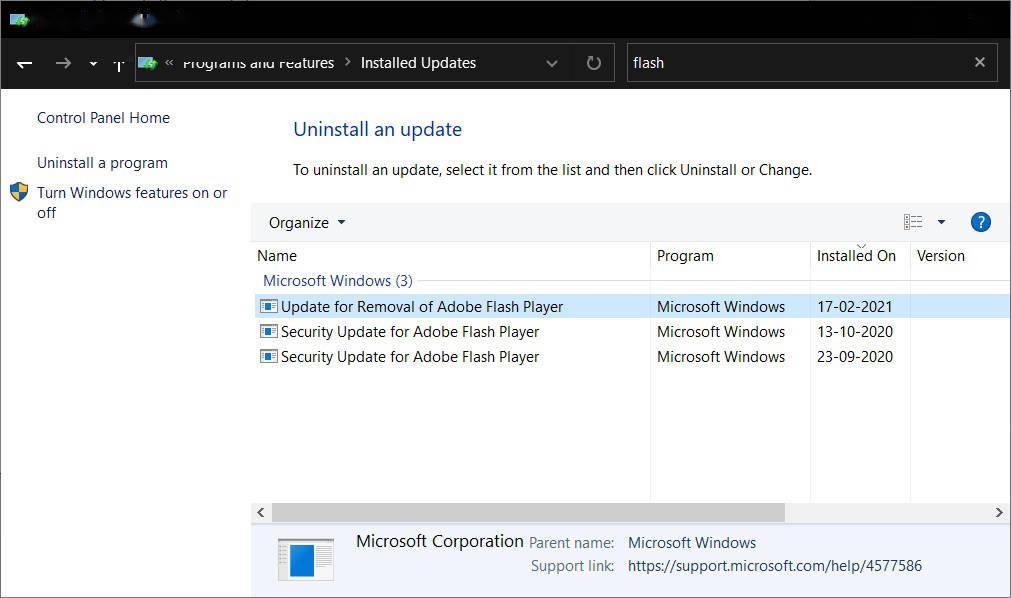The height and width of the screenshot is (598, 1011).
Task: Expand the address bar history dropdown
Action: coord(552,63)
